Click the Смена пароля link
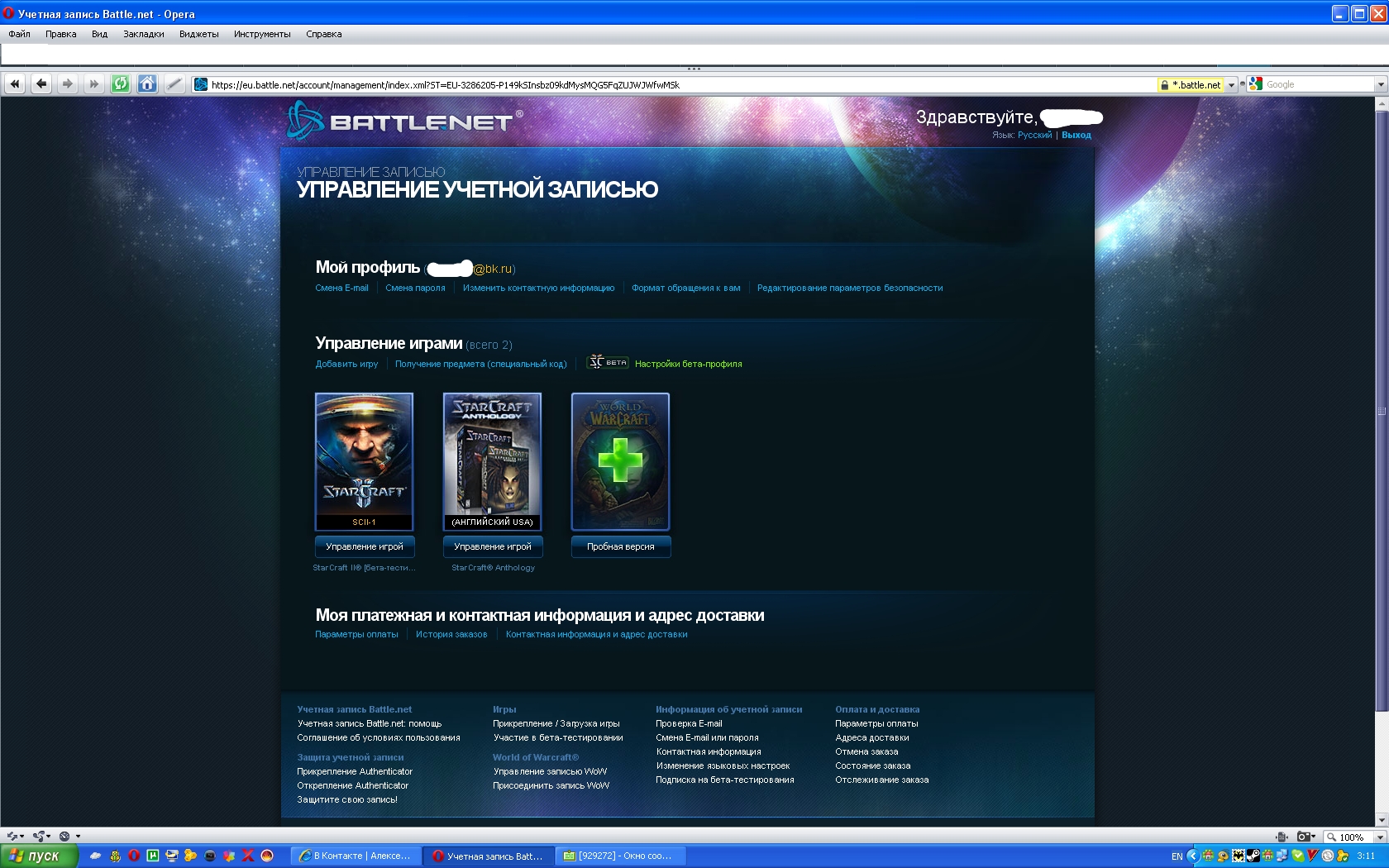This screenshot has width=1389, height=868. [415, 288]
